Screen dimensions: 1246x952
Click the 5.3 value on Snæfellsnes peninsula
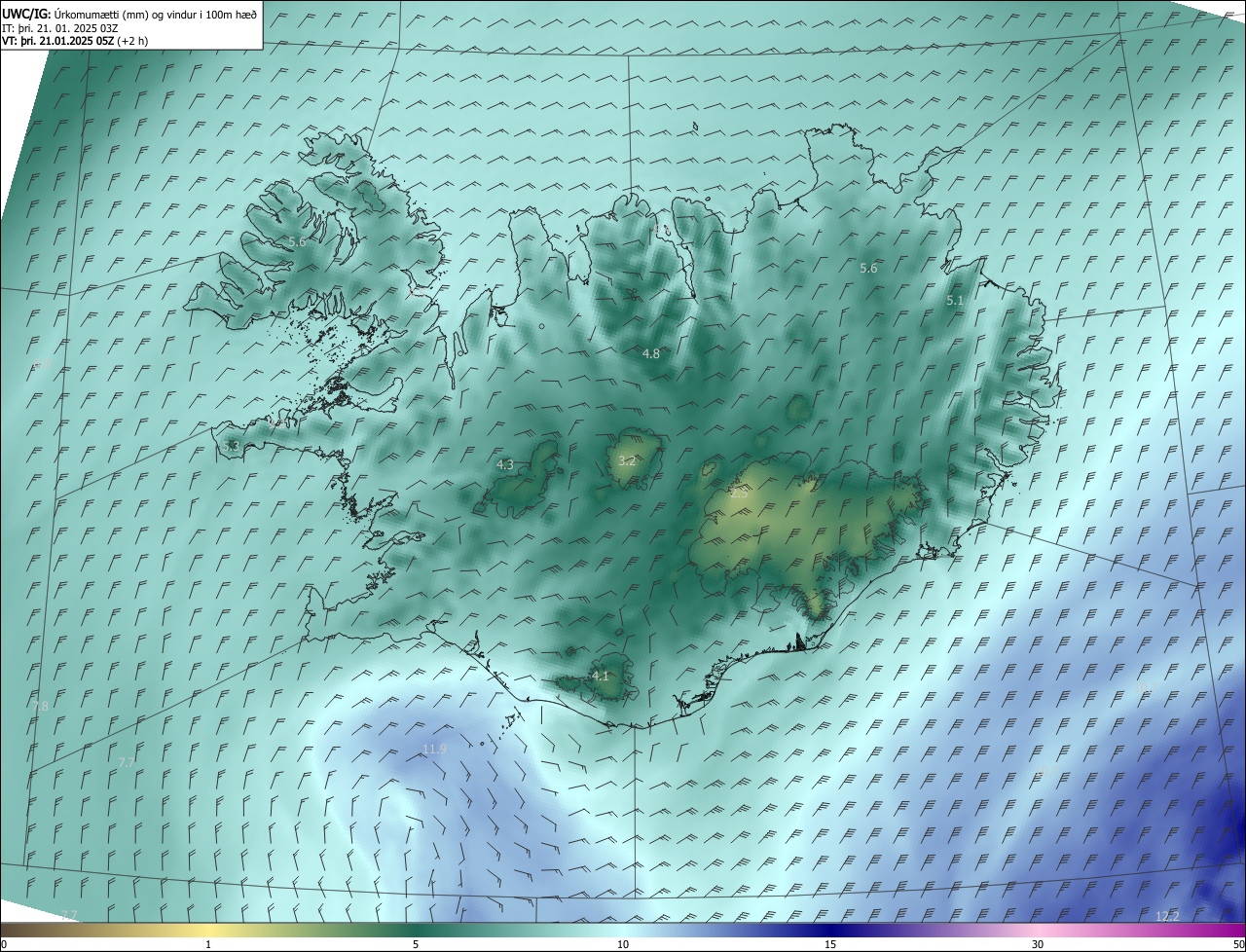pyautogui.click(x=231, y=446)
